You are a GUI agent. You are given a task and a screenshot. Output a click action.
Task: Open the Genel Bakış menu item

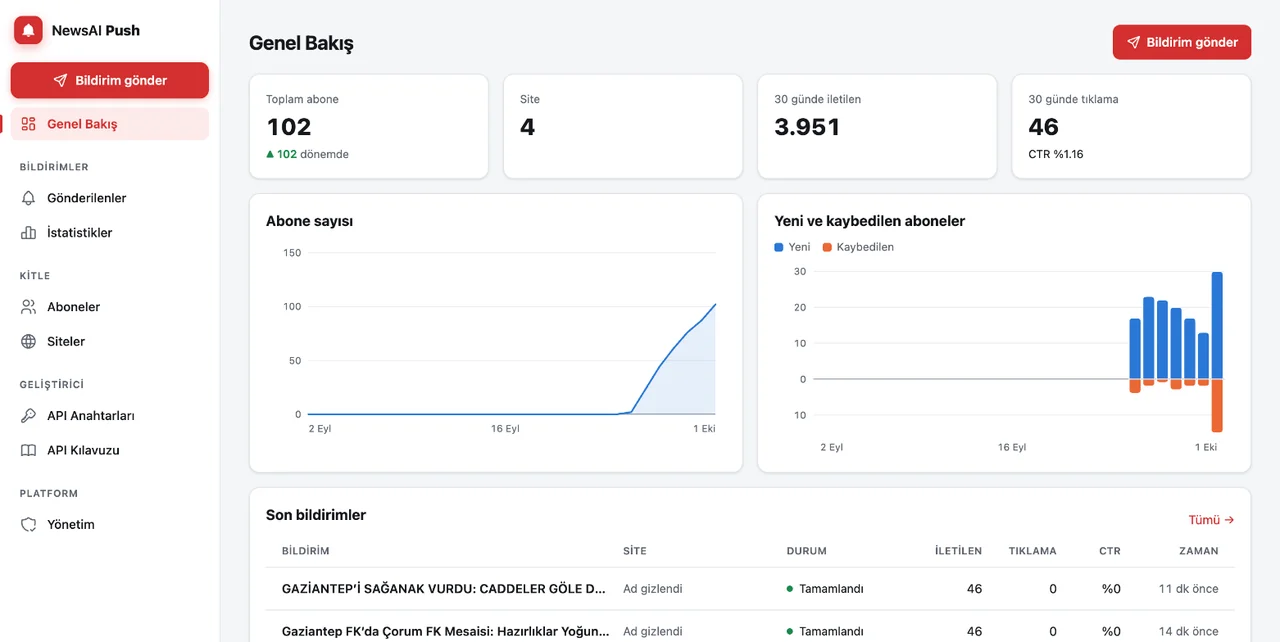[x=110, y=124]
